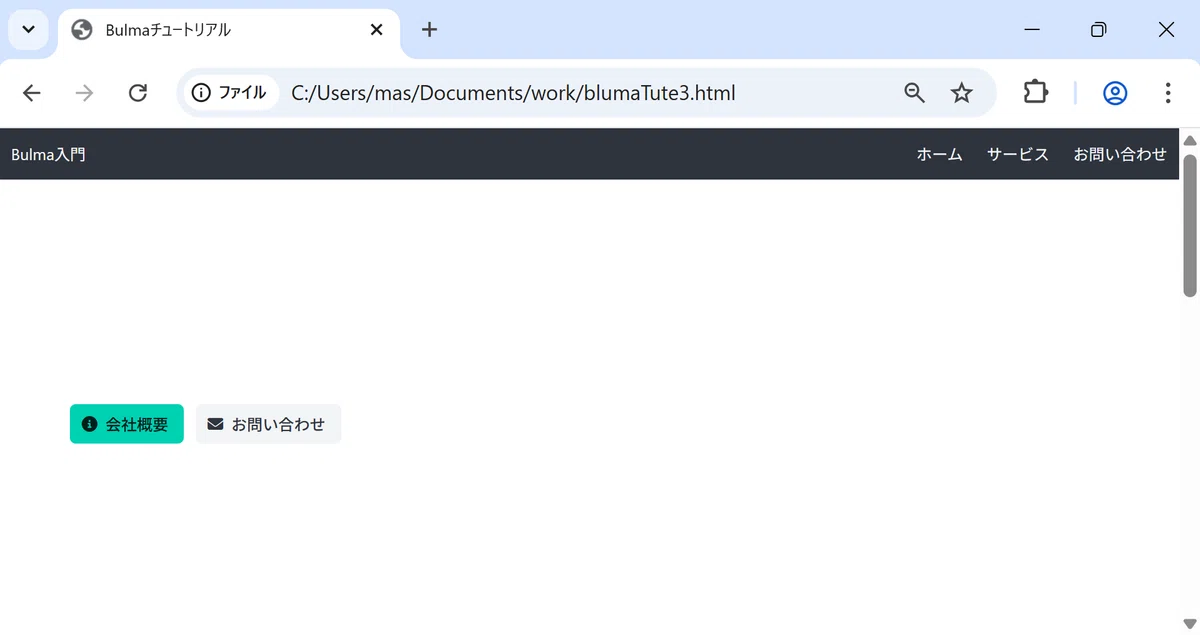Image resolution: width=1200 pixels, height=635 pixels.
Task: Open the Chrome three-dot menu
Action: [1167, 93]
